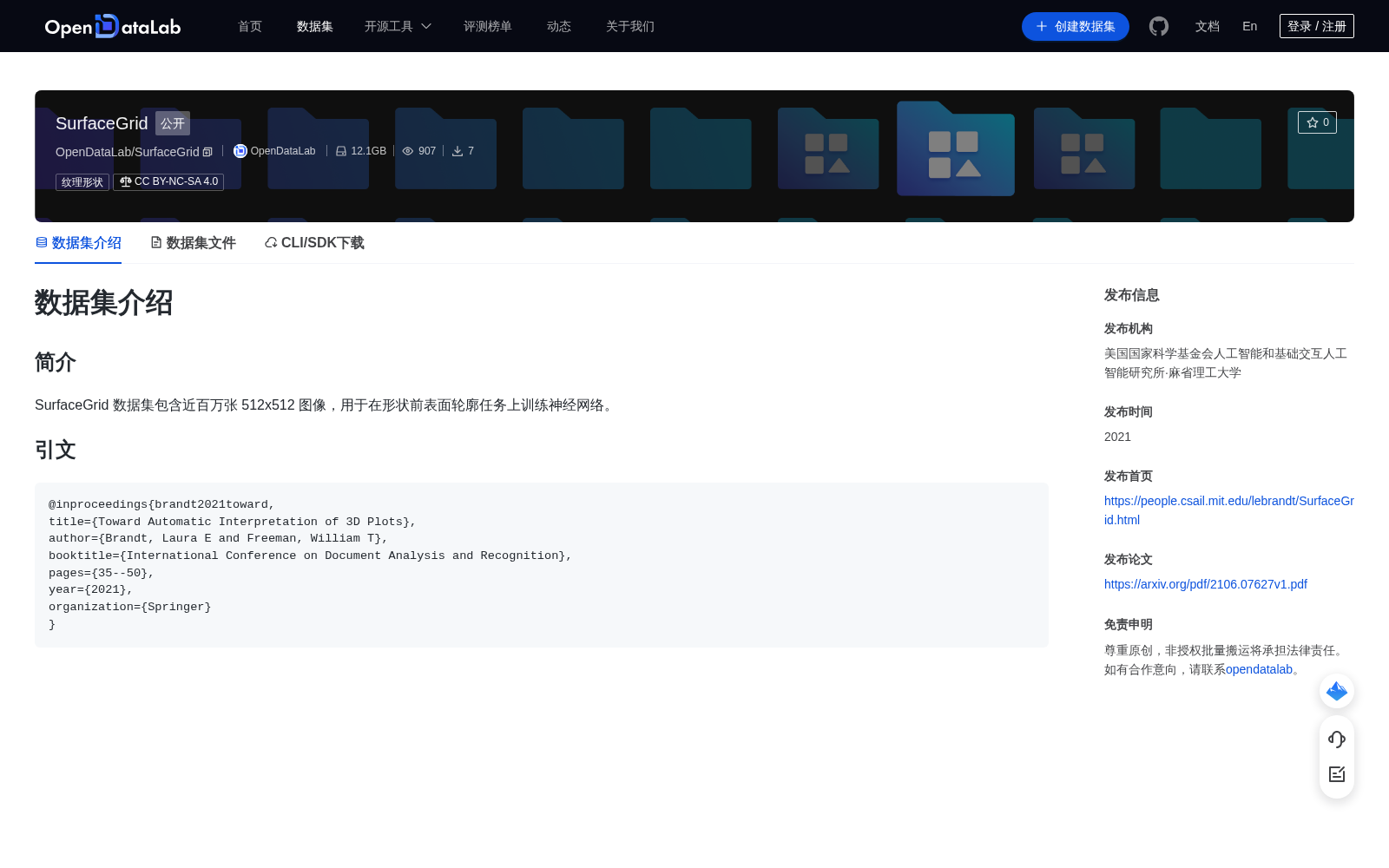Click the CC BY-NC-SA 4.0 license tag

[x=168, y=181]
